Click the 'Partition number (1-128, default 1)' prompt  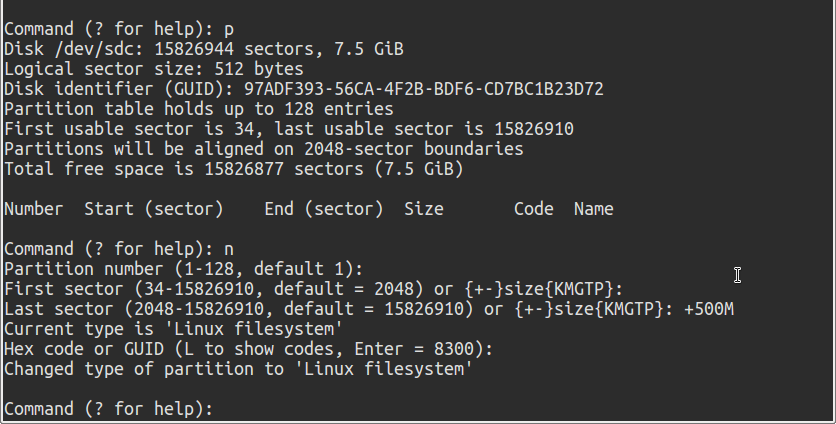[x=183, y=269]
